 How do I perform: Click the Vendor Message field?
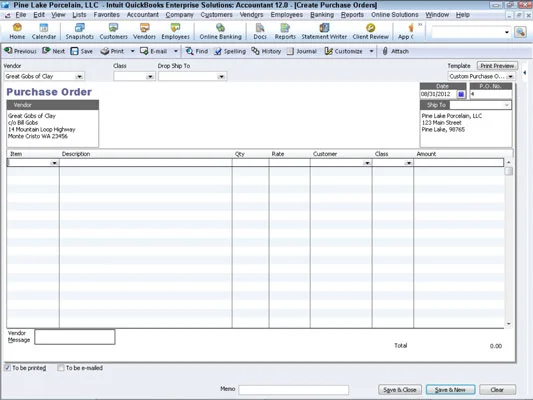pos(74,337)
